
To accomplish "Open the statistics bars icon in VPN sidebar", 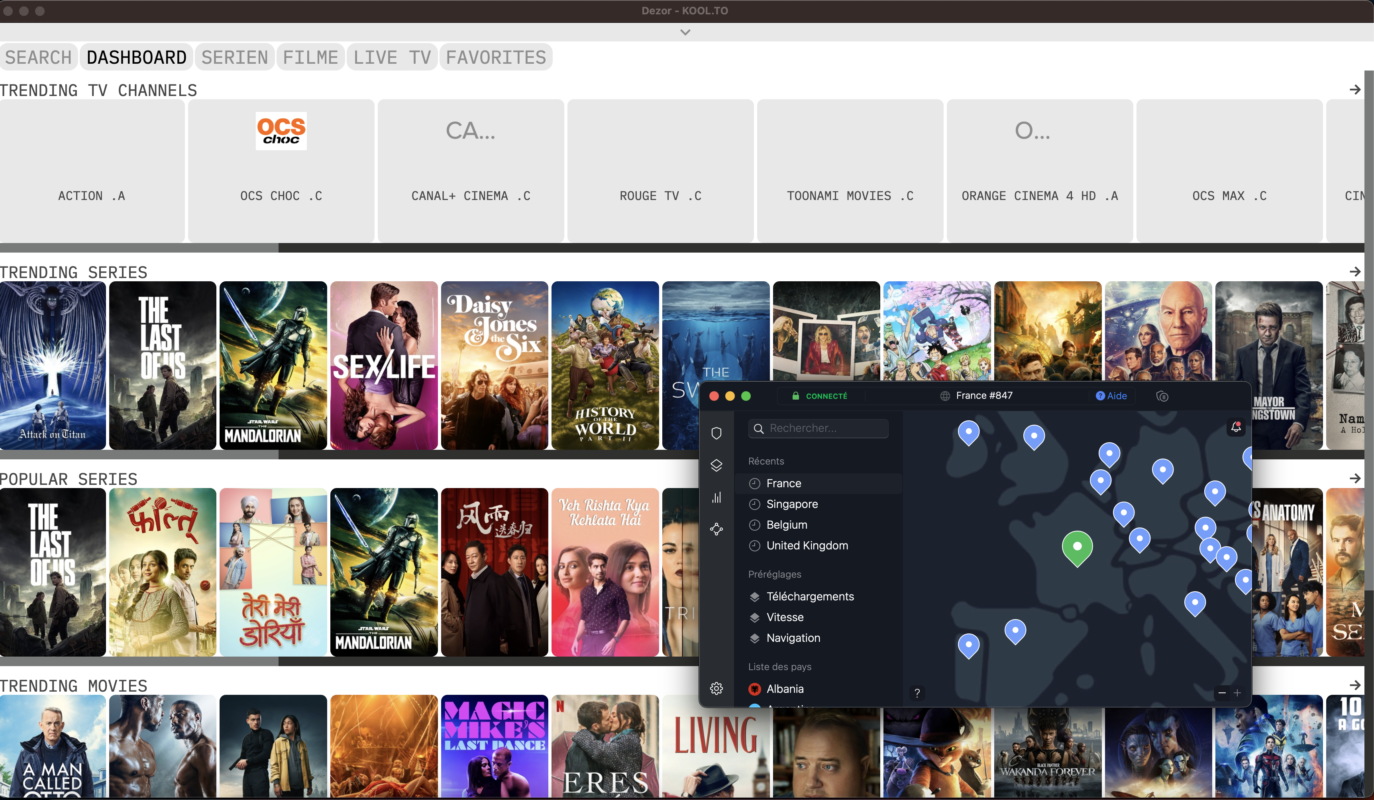I will tap(716, 497).
